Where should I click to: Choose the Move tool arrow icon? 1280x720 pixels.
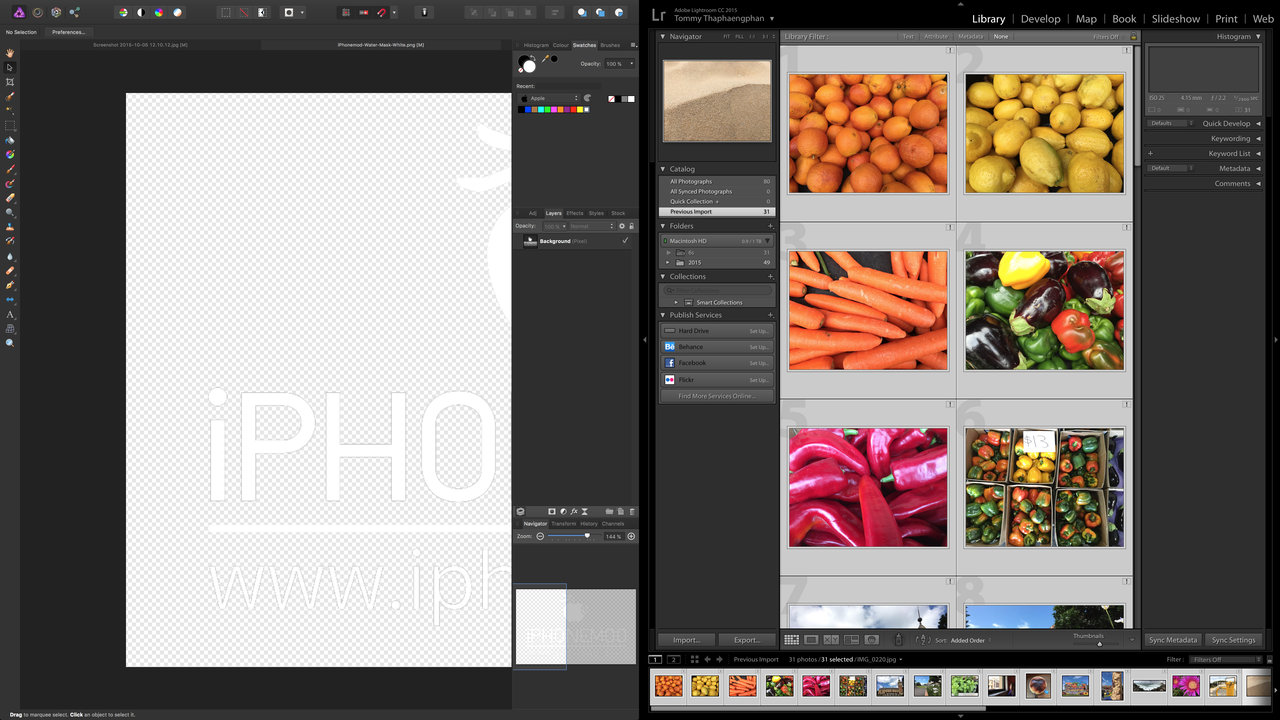point(10,67)
